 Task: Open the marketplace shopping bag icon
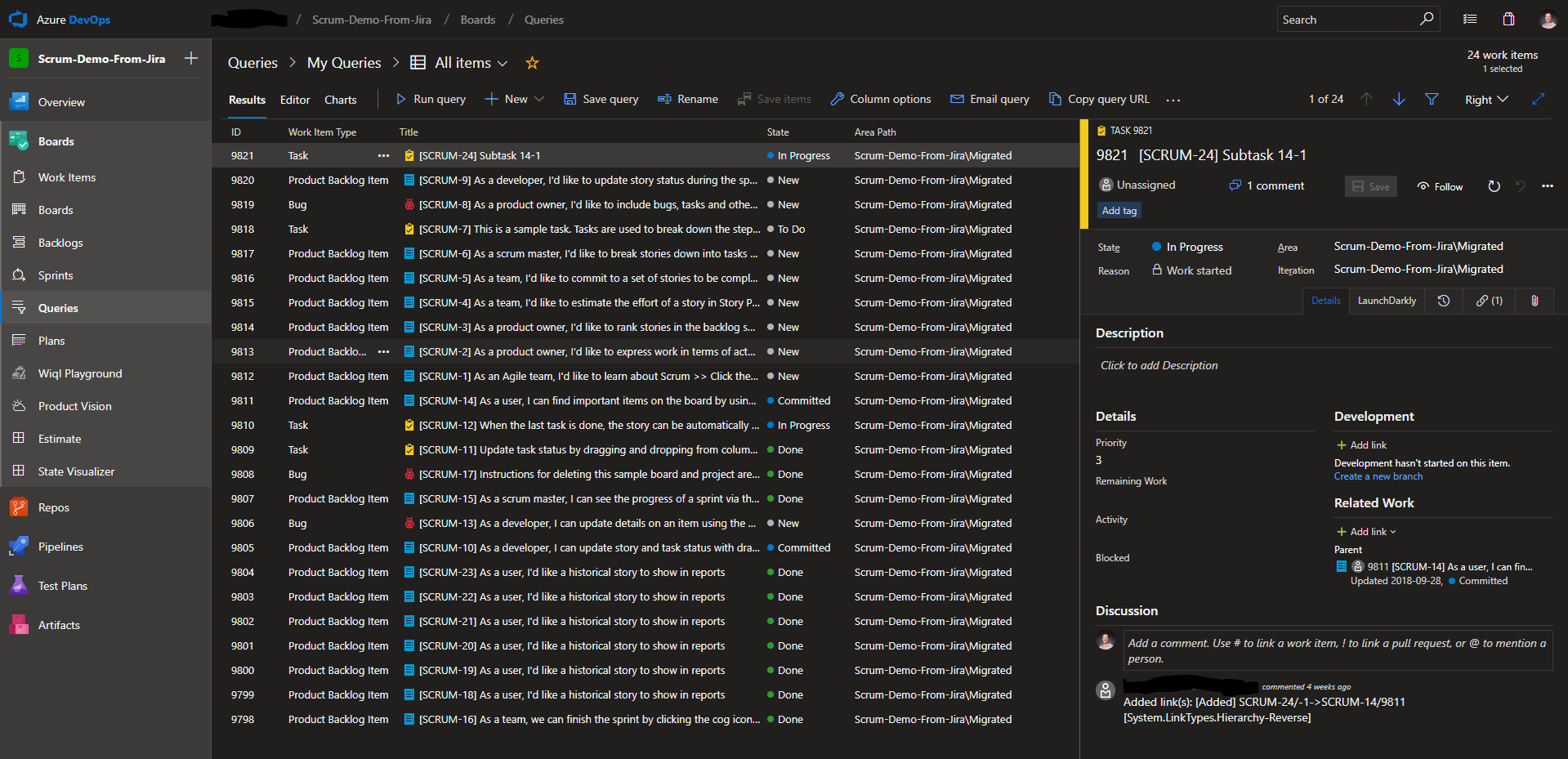[1508, 19]
